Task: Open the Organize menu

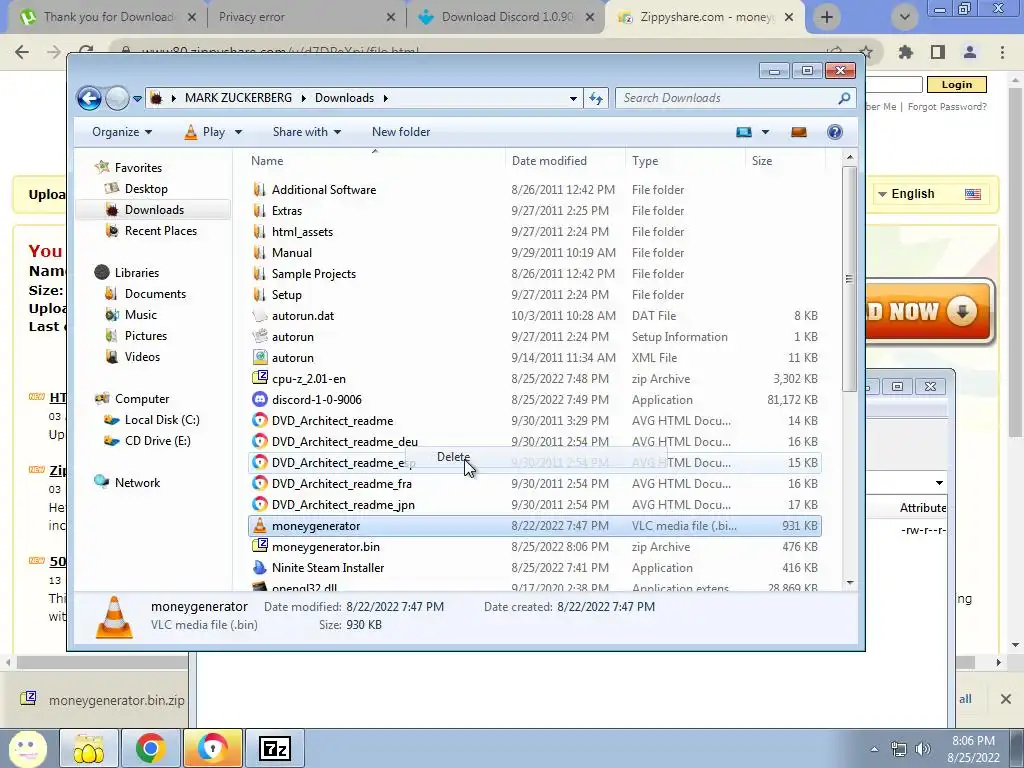Action: 122,132
